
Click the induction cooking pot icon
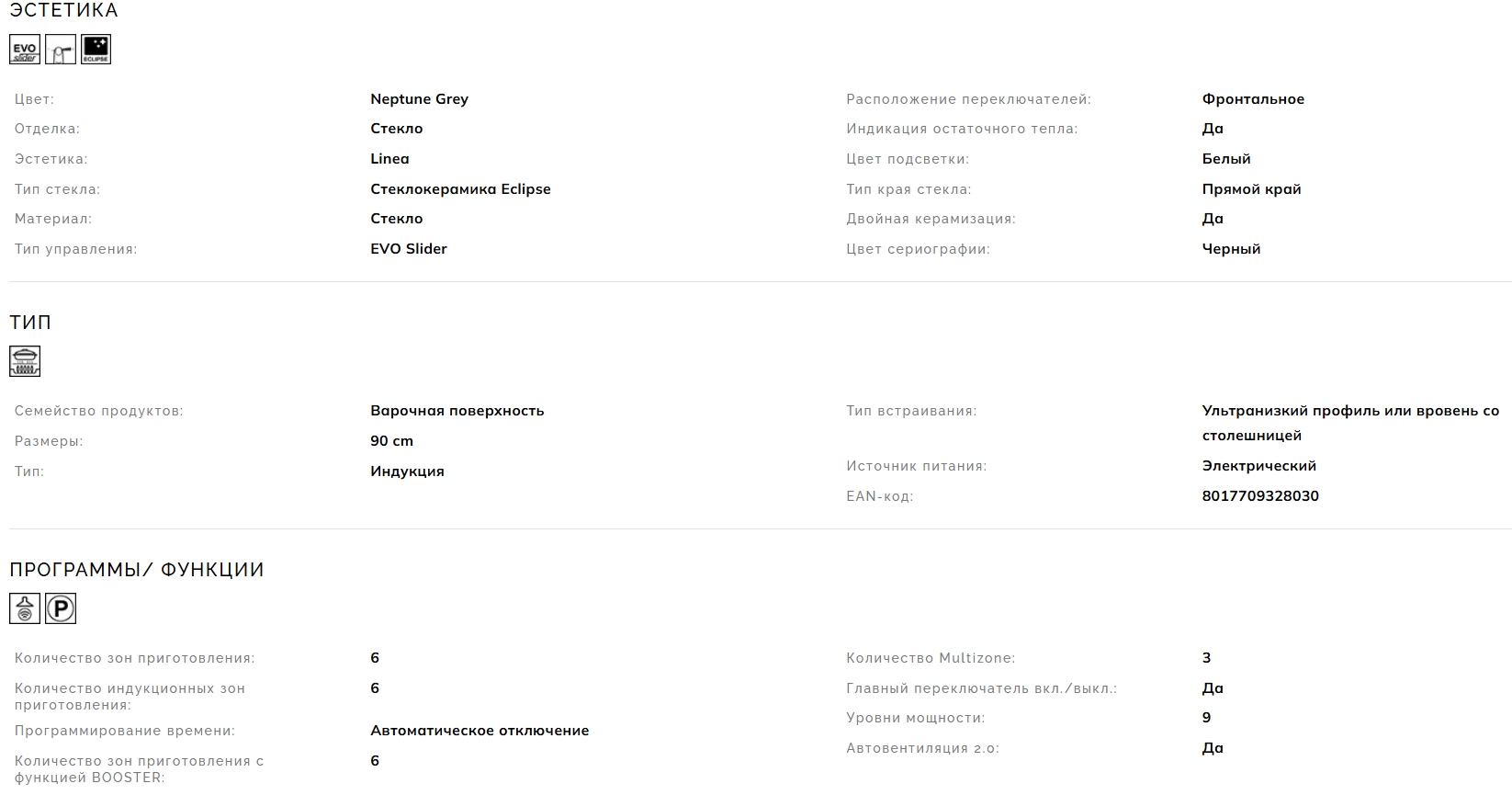coord(25,361)
